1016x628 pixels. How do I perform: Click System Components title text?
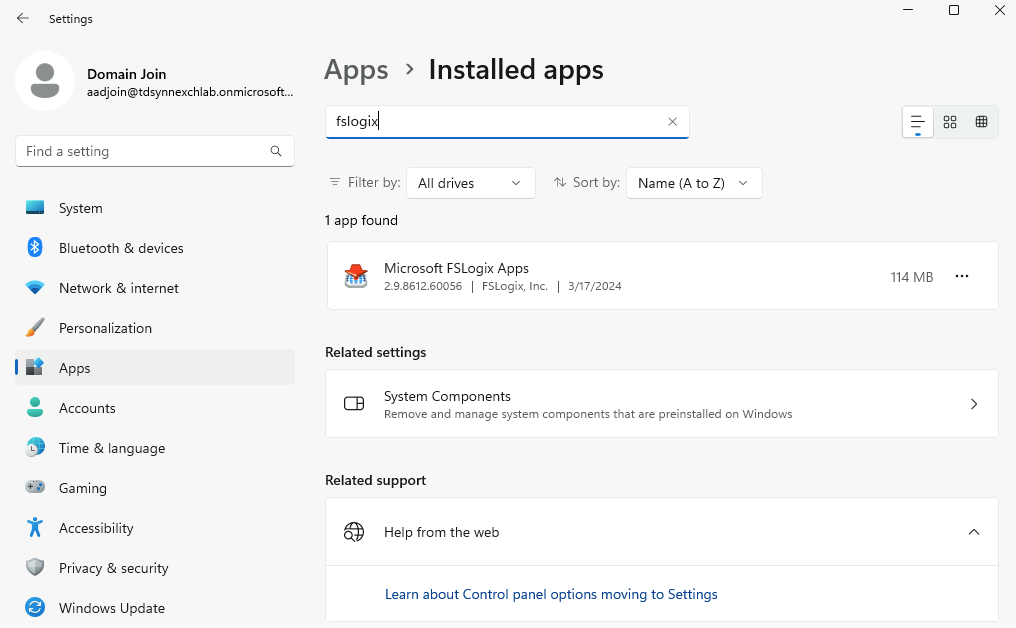pos(447,396)
